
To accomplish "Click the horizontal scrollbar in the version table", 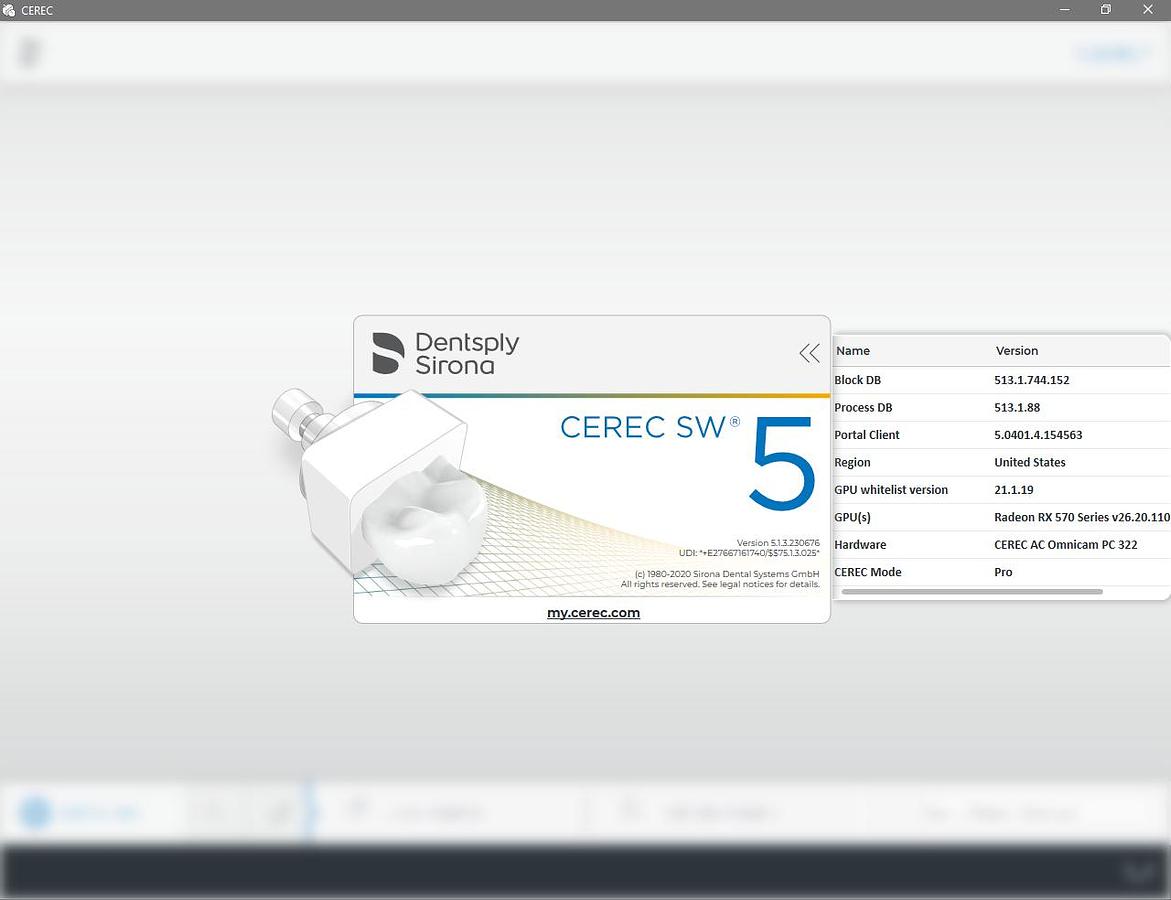I will [x=972, y=592].
